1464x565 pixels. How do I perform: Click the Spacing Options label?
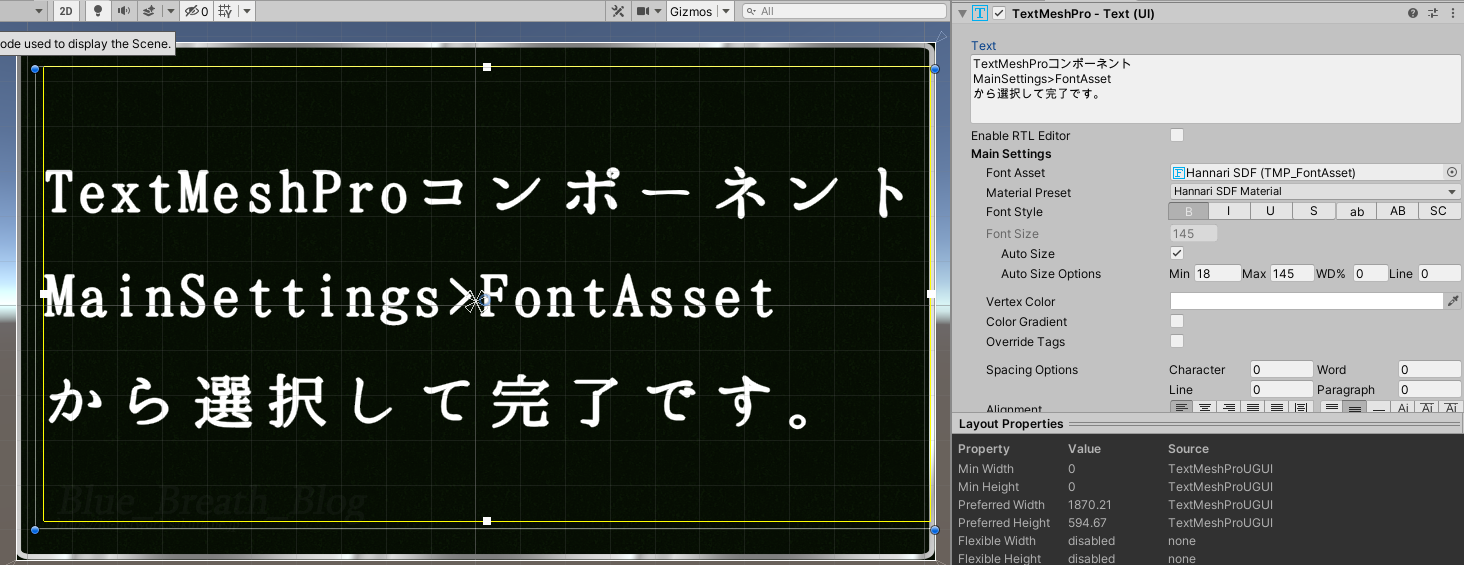(1032, 369)
